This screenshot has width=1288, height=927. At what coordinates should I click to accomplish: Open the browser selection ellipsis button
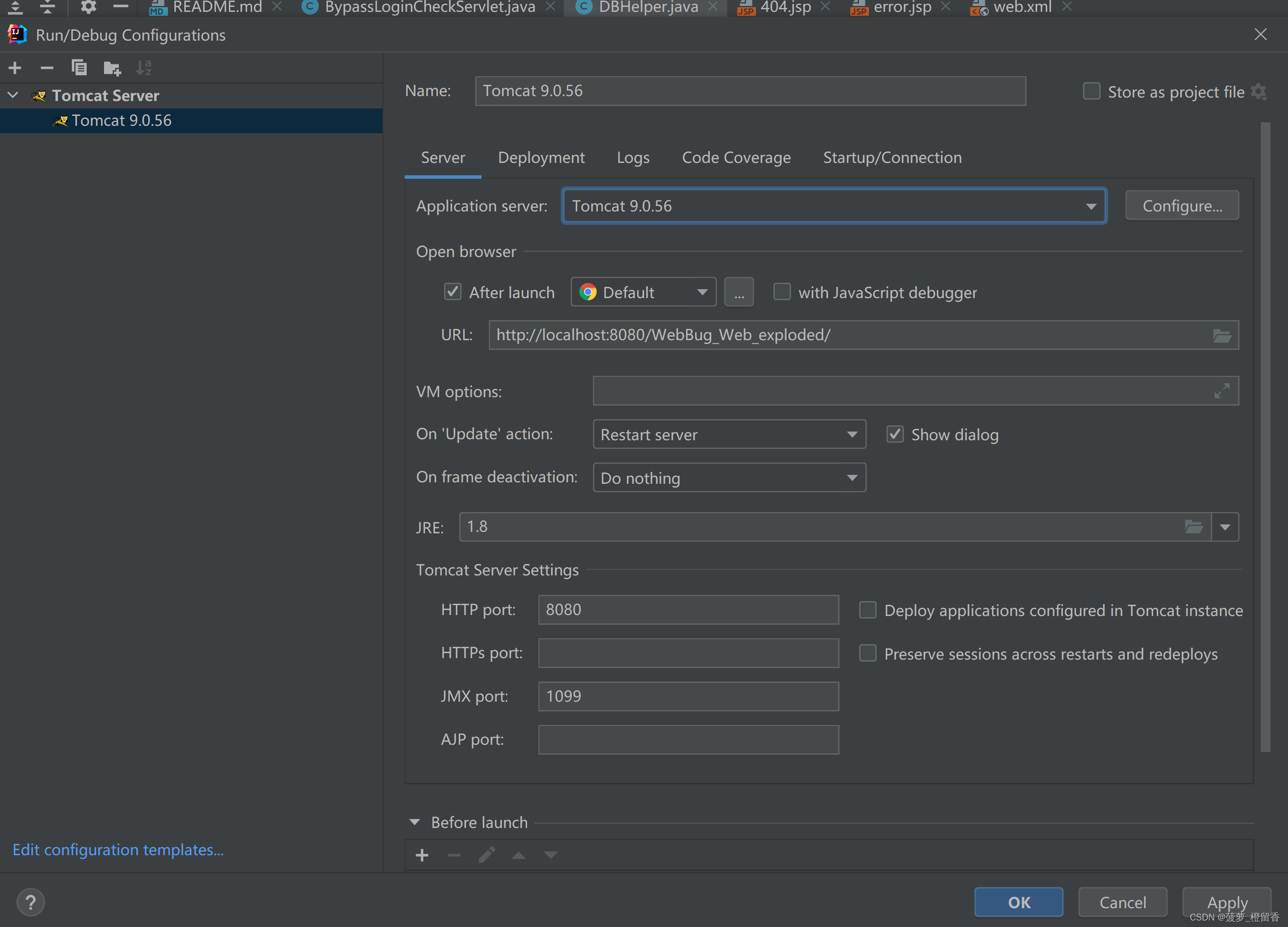739,292
